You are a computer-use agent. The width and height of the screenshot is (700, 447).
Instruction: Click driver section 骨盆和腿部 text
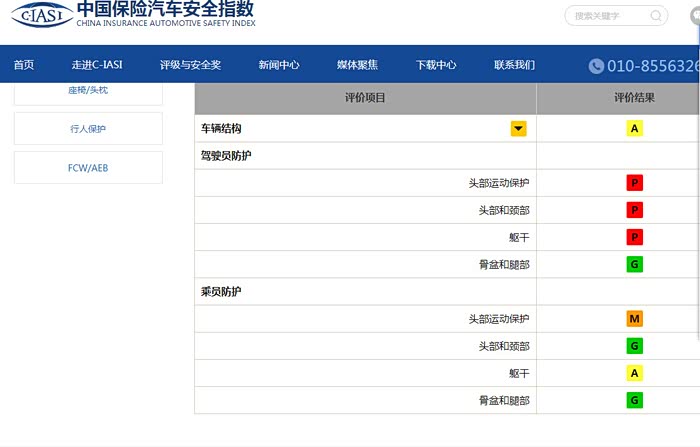point(504,265)
